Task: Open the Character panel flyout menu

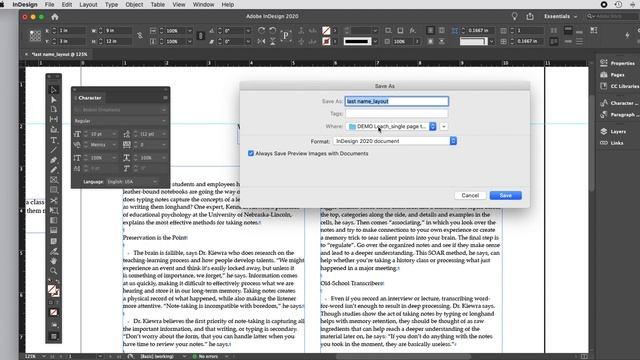Action: [165, 98]
